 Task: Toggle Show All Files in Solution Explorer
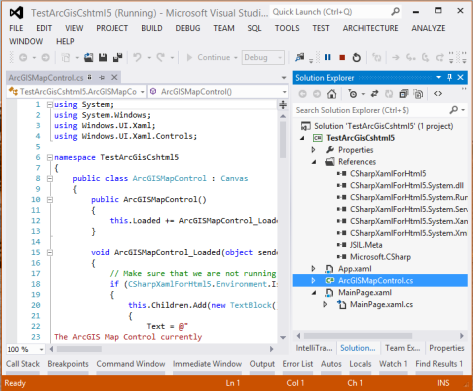[418, 94]
